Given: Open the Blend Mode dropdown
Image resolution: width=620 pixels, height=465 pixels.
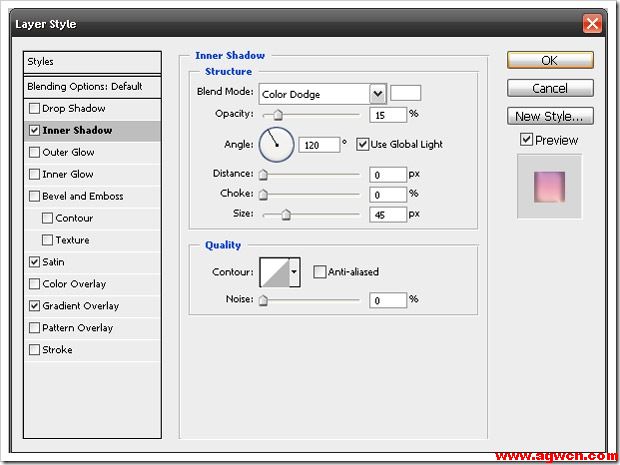Looking at the screenshot, I should click(377, 94).
